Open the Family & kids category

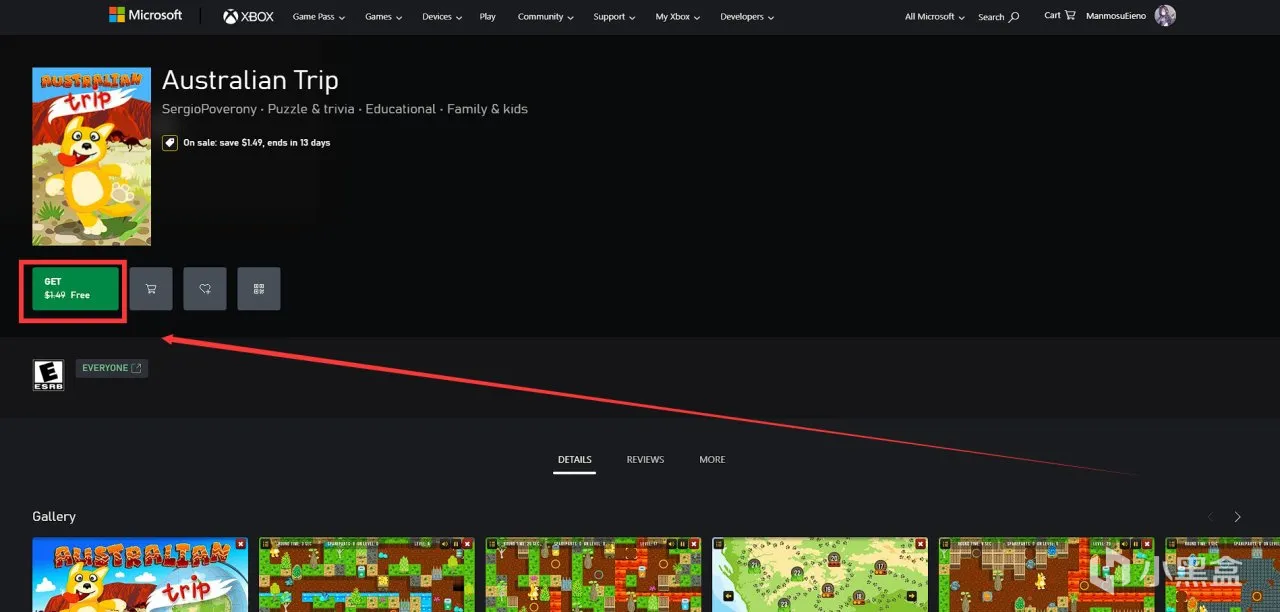[487, 109]
